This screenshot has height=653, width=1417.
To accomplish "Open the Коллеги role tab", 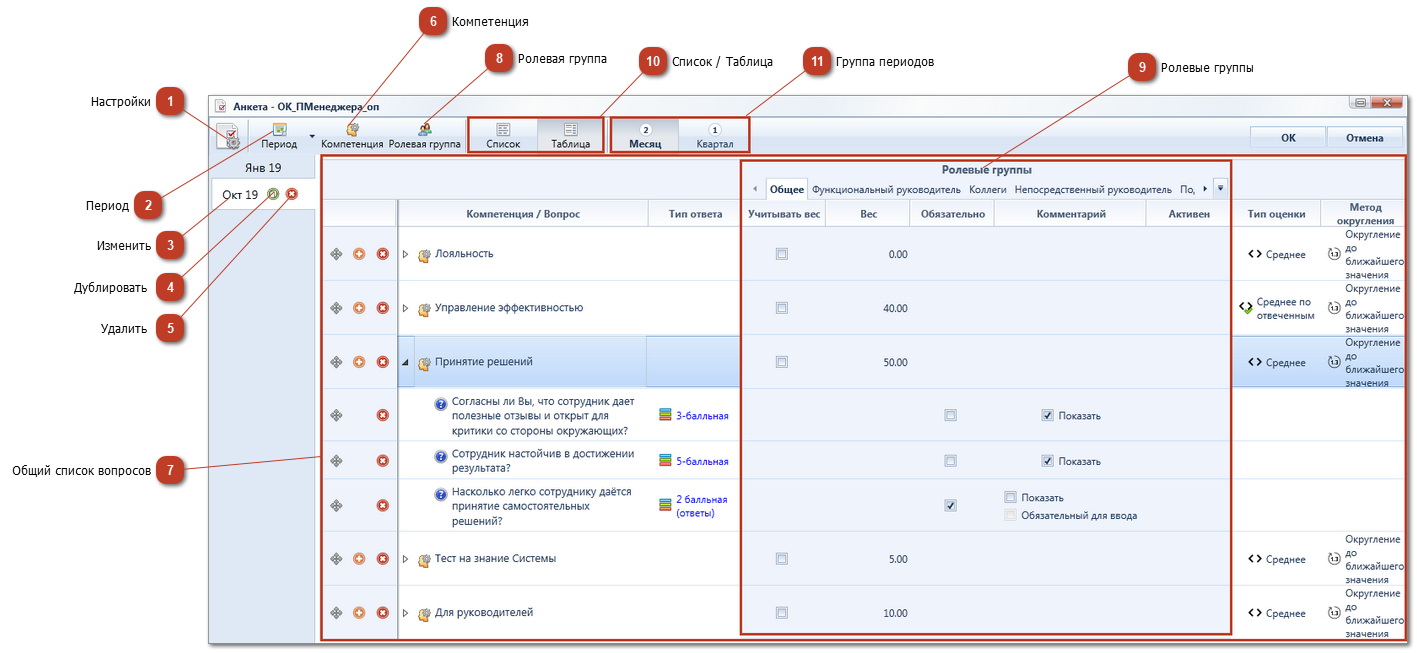I will point(988,189).
